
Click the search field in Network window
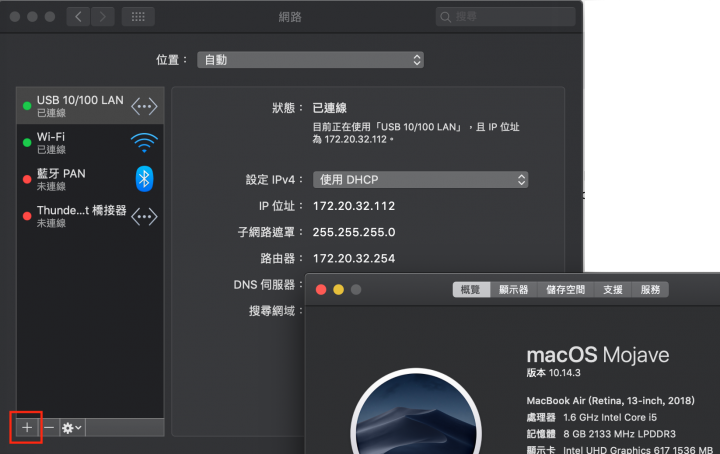tap(505, 17)
